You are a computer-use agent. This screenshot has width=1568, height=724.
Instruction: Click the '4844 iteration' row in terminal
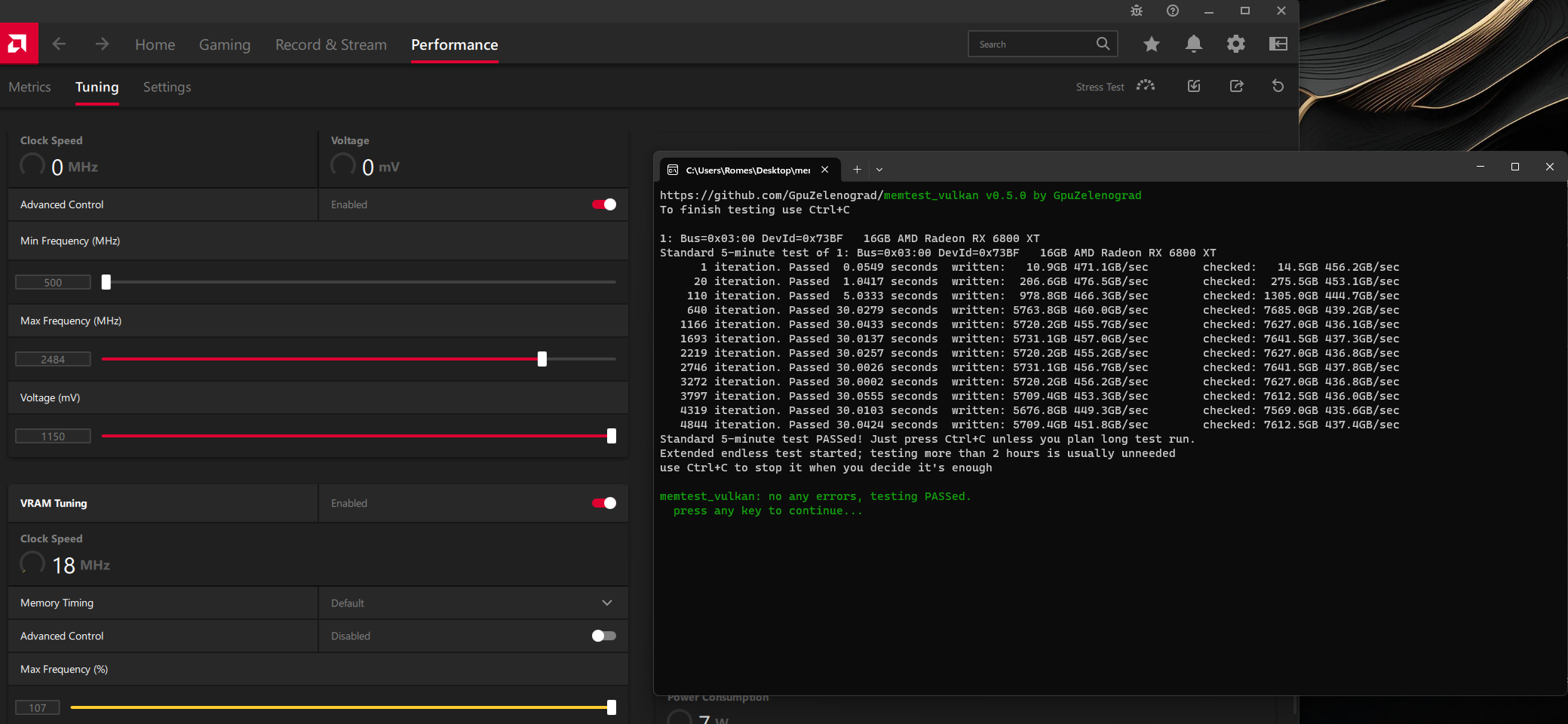(1029, 425)
